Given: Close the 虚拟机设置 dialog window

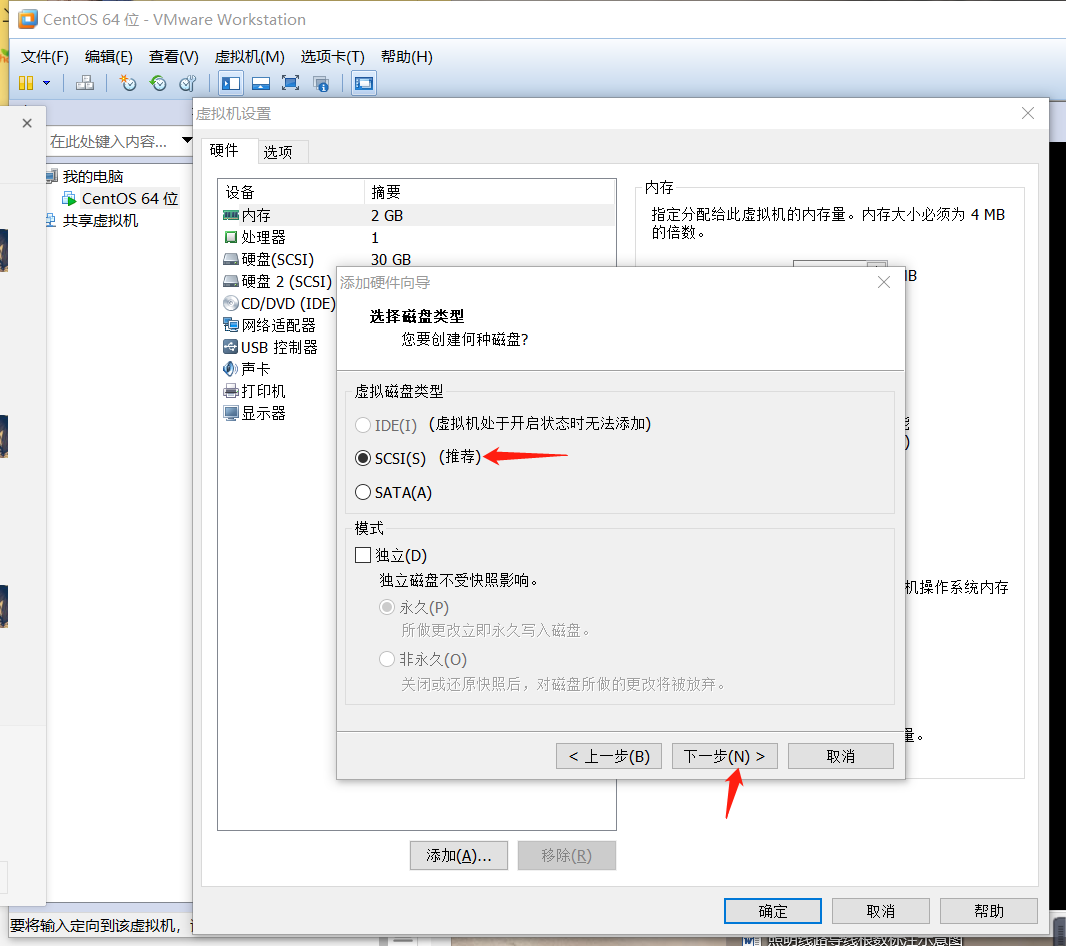Looking at the screenshot, I should [x=1028, y=114].
